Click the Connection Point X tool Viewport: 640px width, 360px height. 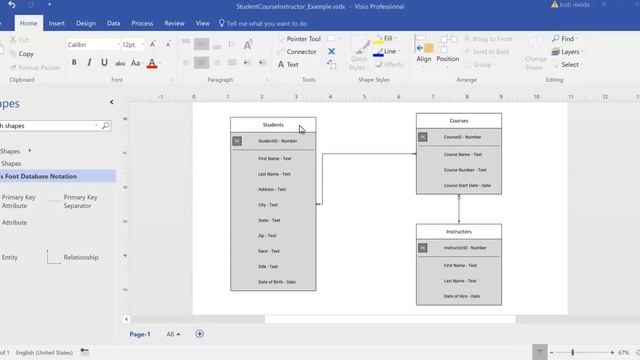[x=331, y=51]
